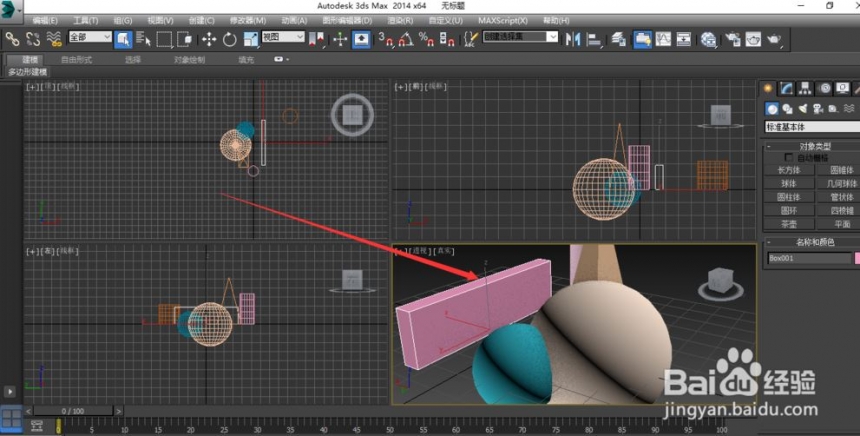Switch to the 自由形式 ribbon tab
Screen dimensions: 860x436
[x=76, y=60]
